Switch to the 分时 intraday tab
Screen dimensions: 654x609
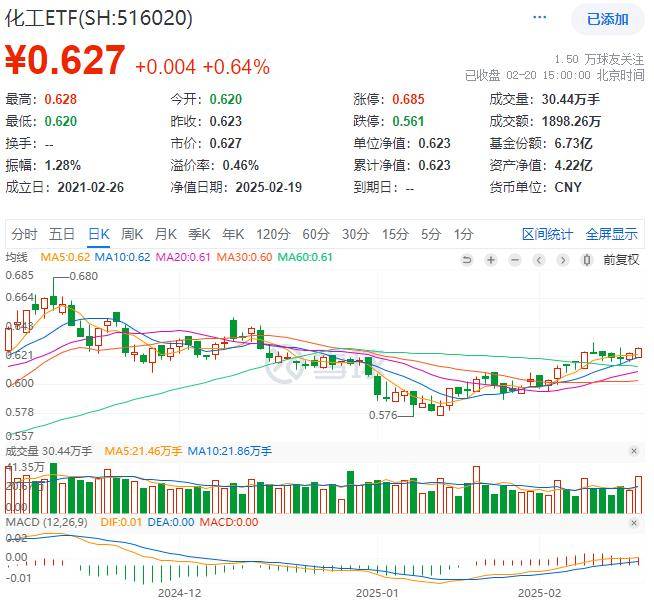click(x=24, y=234)
